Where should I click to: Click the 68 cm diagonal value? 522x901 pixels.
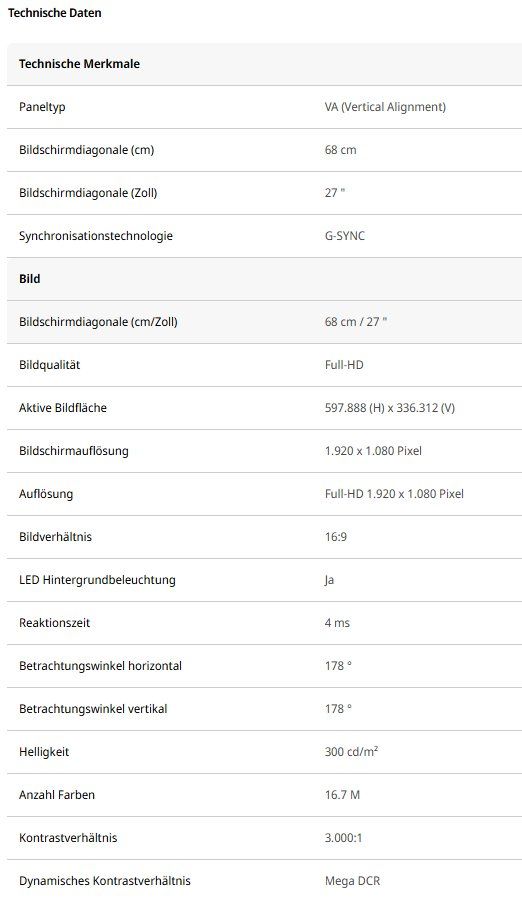(340, 150)
